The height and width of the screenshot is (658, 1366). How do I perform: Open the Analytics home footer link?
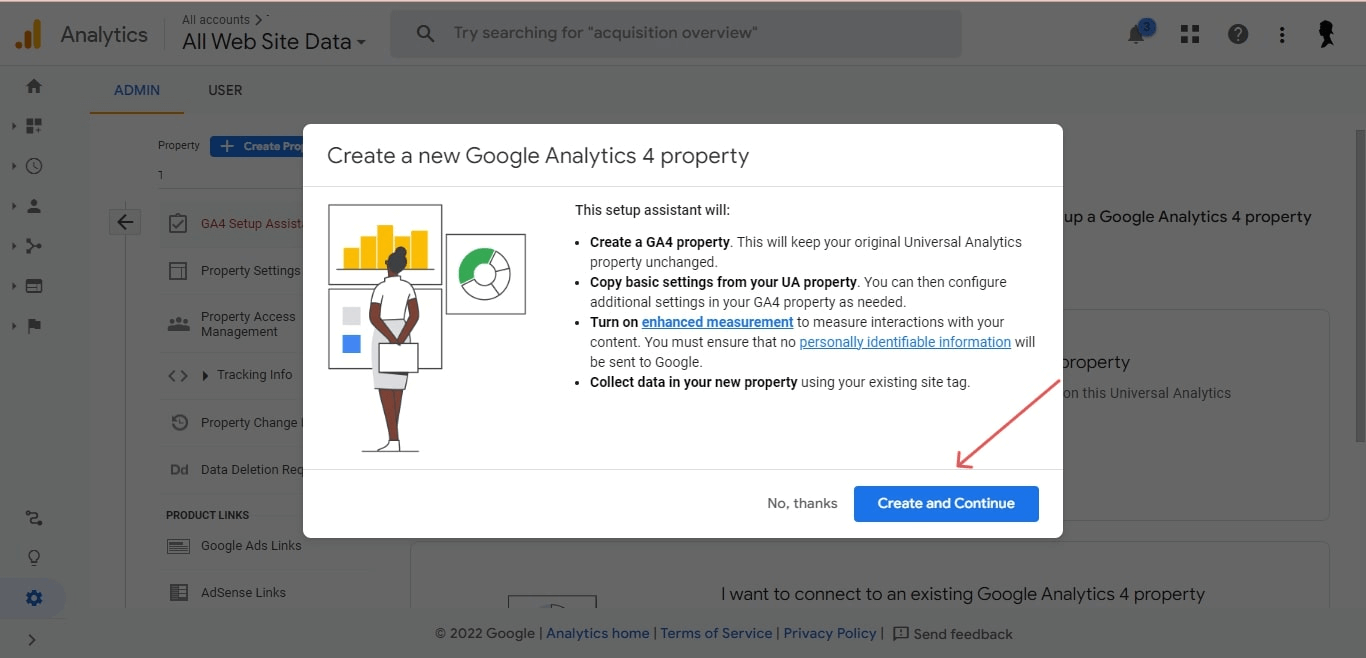pos(598,633)
